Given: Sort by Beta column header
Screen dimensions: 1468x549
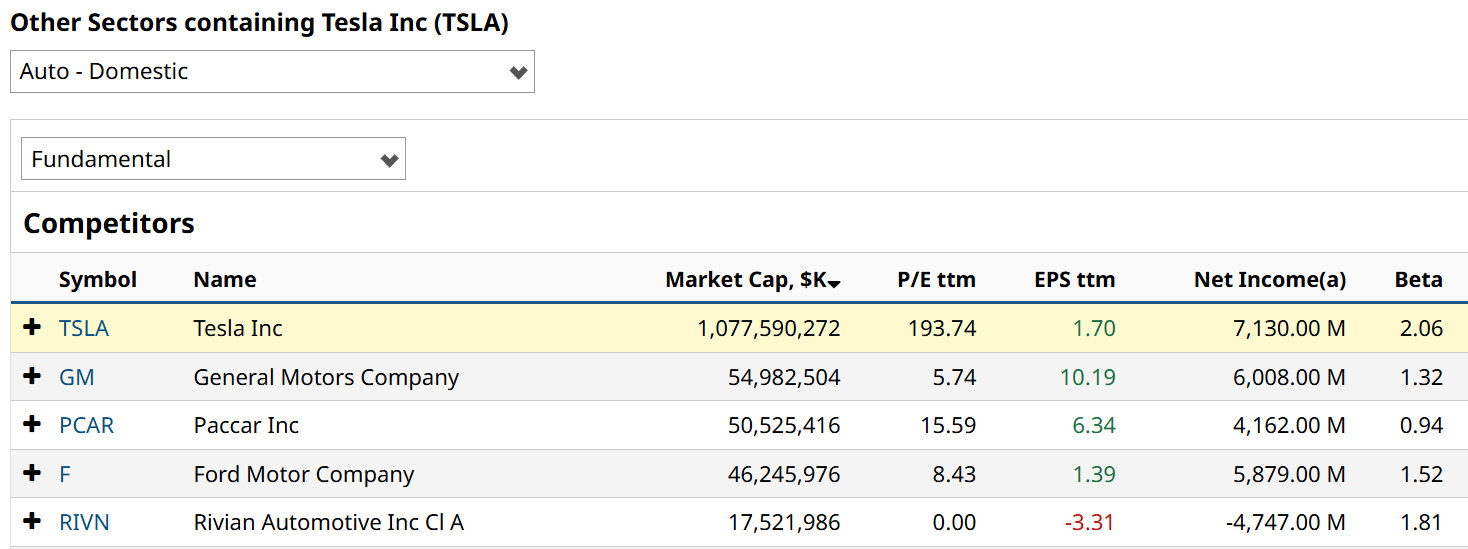Looking at the screenshot, I should (x=1419, y=280).
